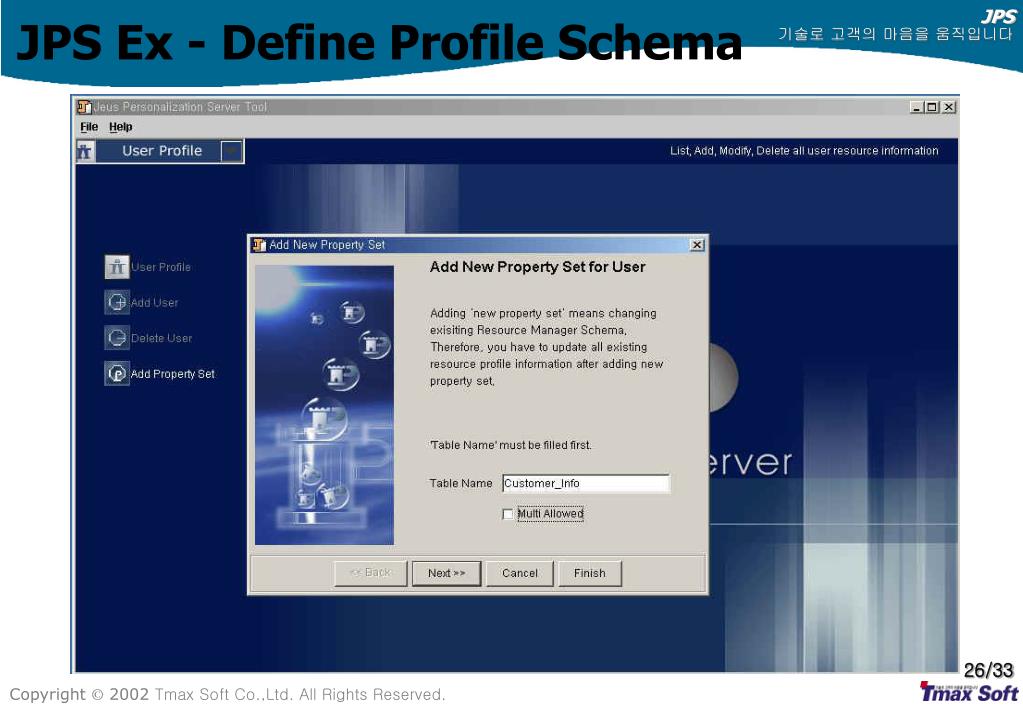The width and height of the screenshot is (1023, 708).
Task: Click the Jeus Personalization Server Tool title icon
Action: click(84, 106)
